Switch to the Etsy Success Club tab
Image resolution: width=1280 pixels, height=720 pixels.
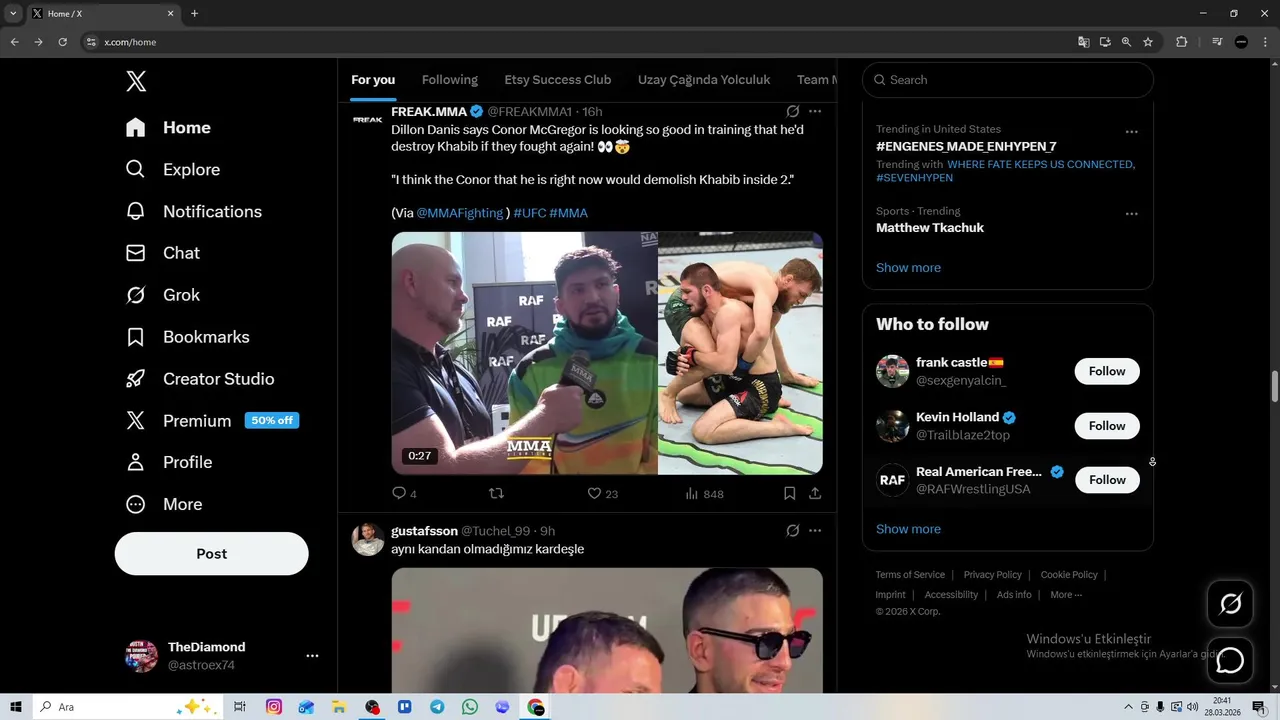coord(558,80)
